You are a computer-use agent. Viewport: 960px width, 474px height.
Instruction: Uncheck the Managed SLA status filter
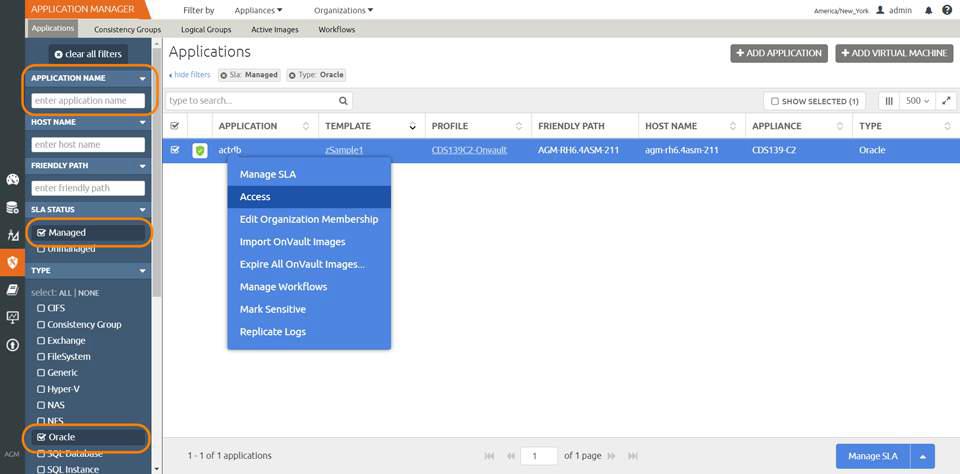click(42, 233)
